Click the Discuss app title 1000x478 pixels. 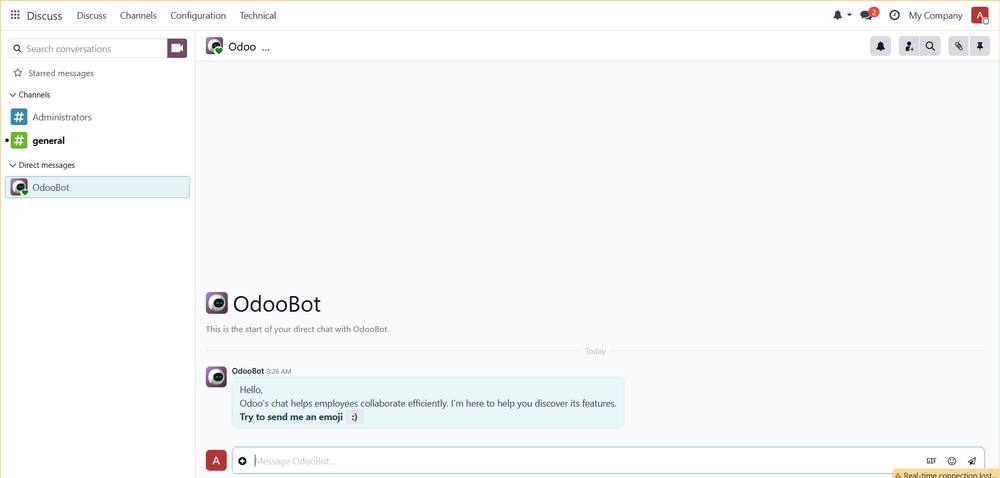pyautogui.click(x=45, y=16)
